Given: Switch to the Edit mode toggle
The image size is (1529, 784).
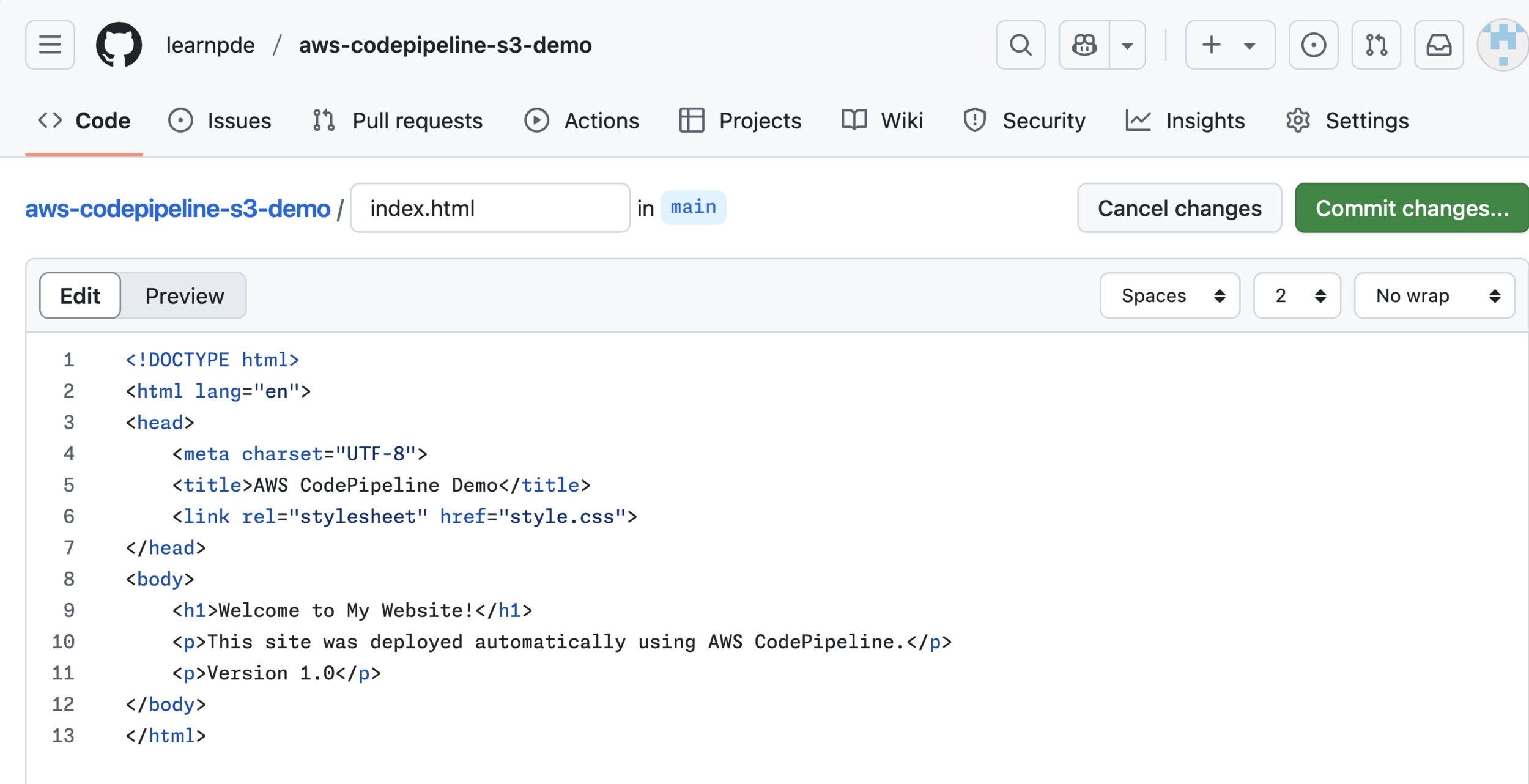Looking at the screenshot, I should [x=80, y=296].
